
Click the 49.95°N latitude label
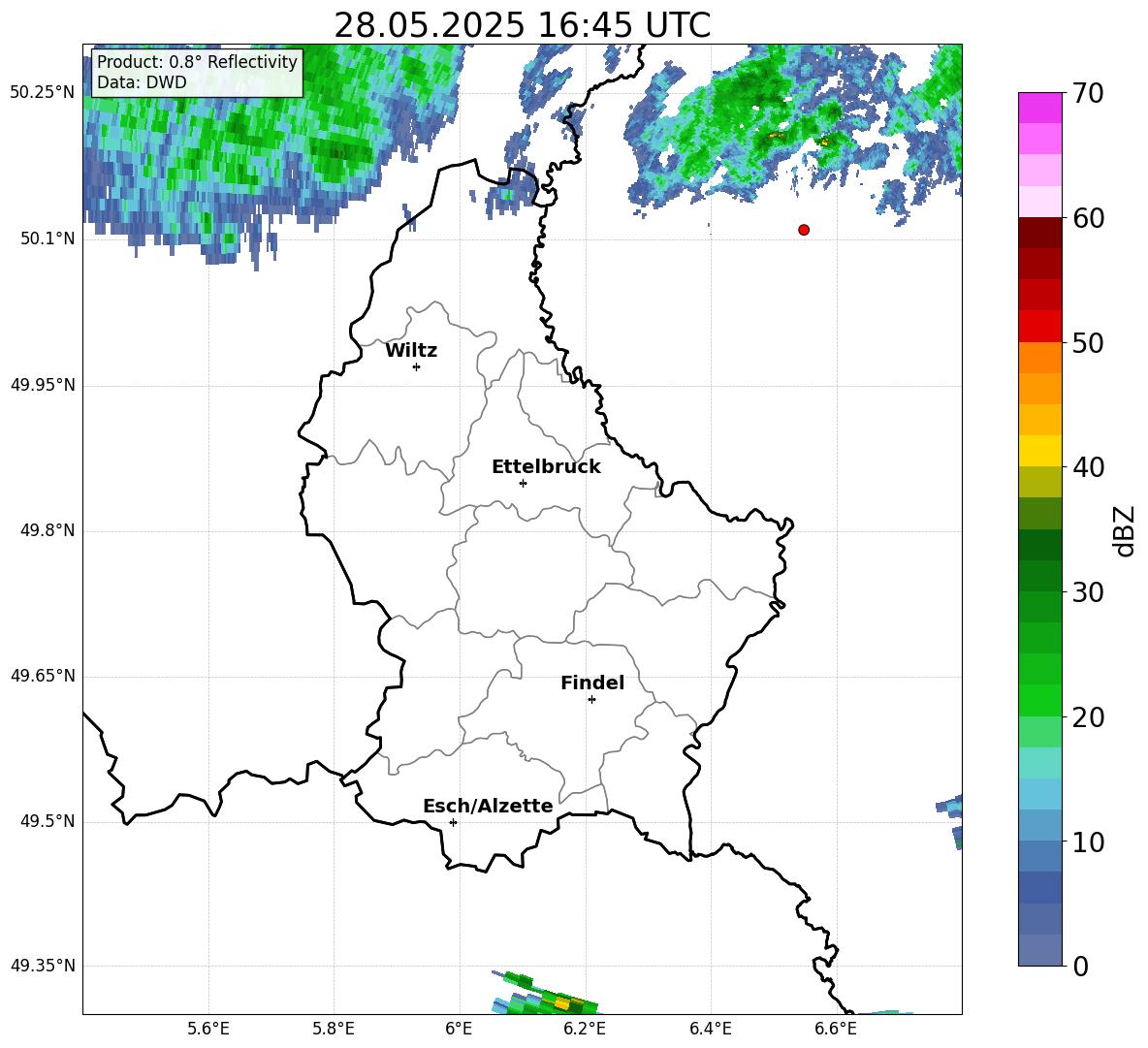pos(43,385)
